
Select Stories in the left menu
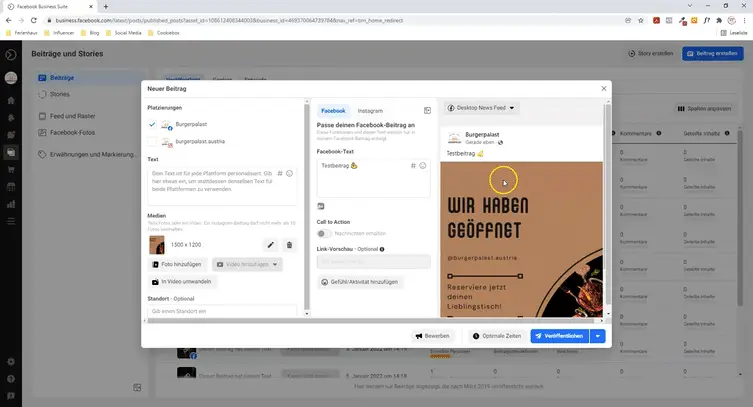tap(89, 95)
